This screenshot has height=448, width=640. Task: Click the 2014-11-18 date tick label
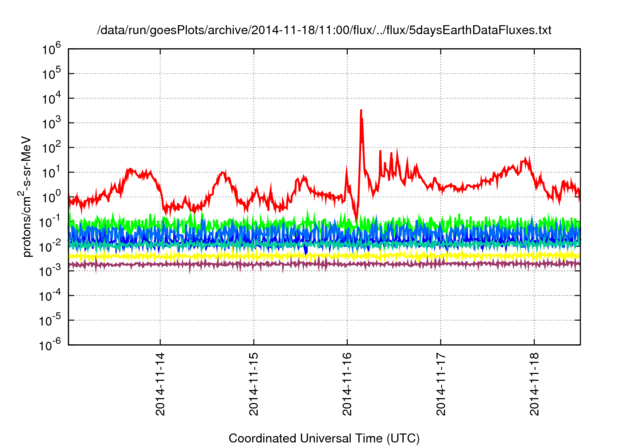(x=534, y=384)
